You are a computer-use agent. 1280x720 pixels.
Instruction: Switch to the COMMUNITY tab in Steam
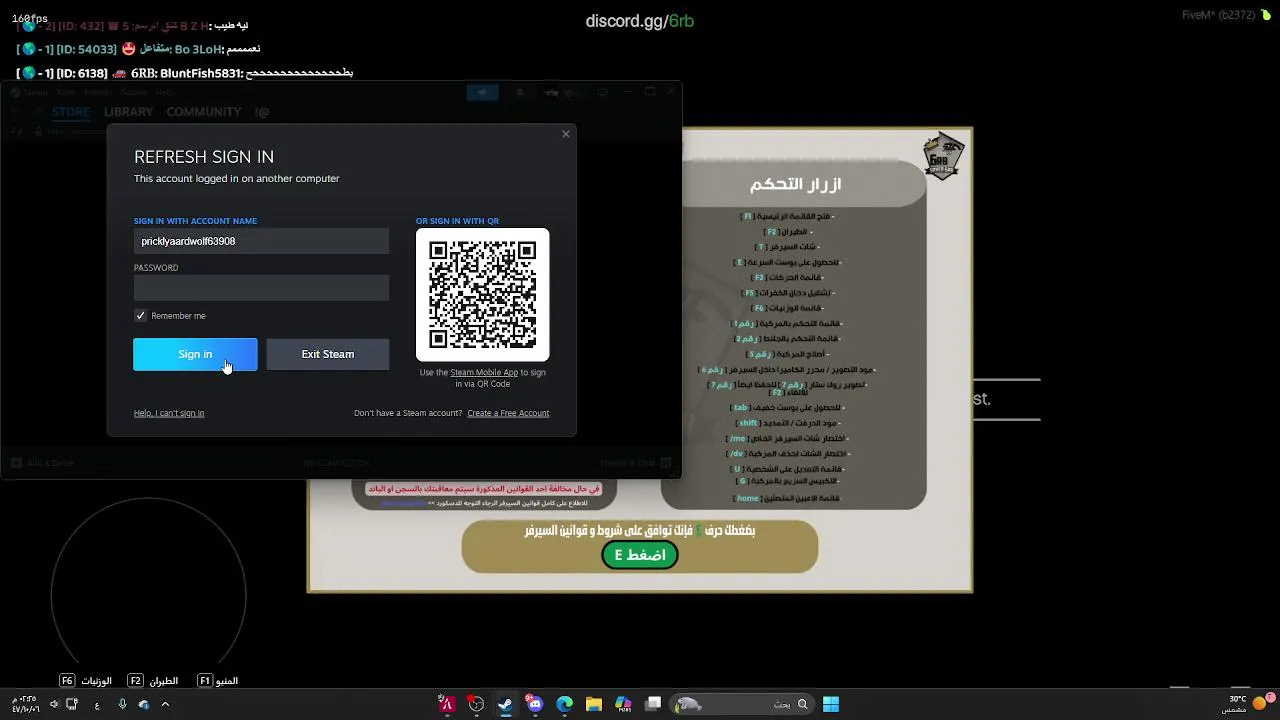pos(204,112)
